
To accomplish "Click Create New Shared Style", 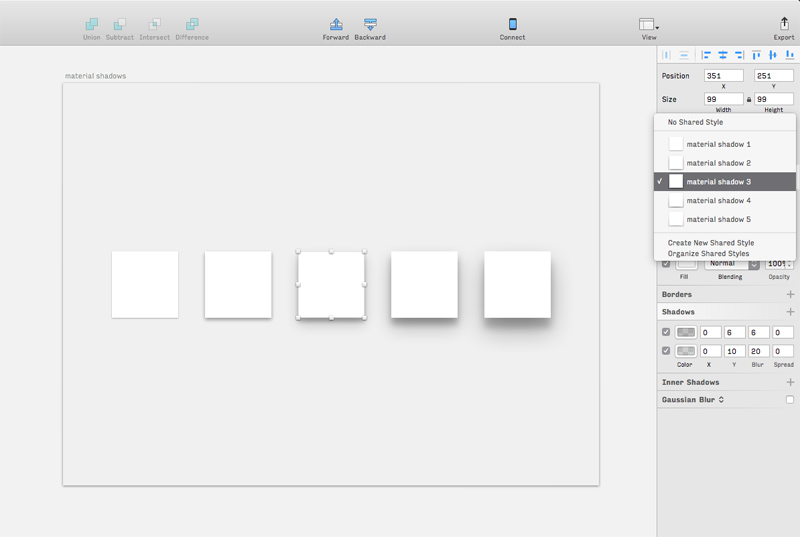I will pyautogui.click(x=711, y=243).
